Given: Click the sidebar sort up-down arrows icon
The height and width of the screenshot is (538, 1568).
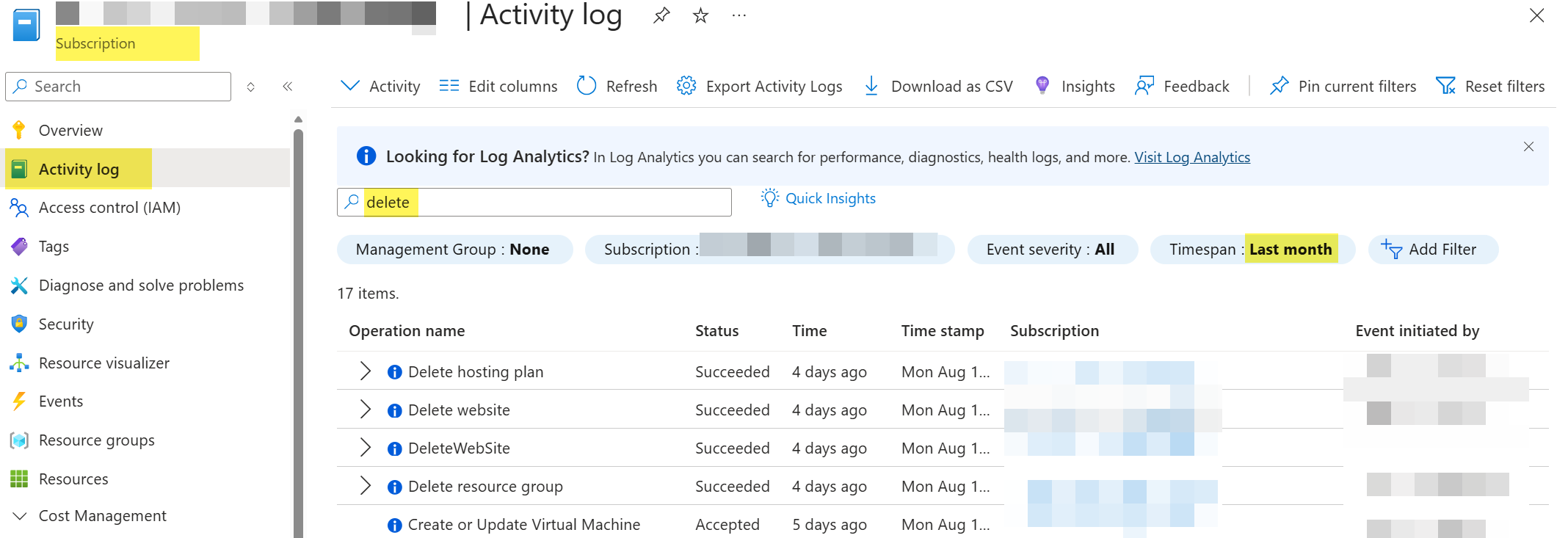Looking at the screenshot, I should pyautogui.click(x=251, y=87).
